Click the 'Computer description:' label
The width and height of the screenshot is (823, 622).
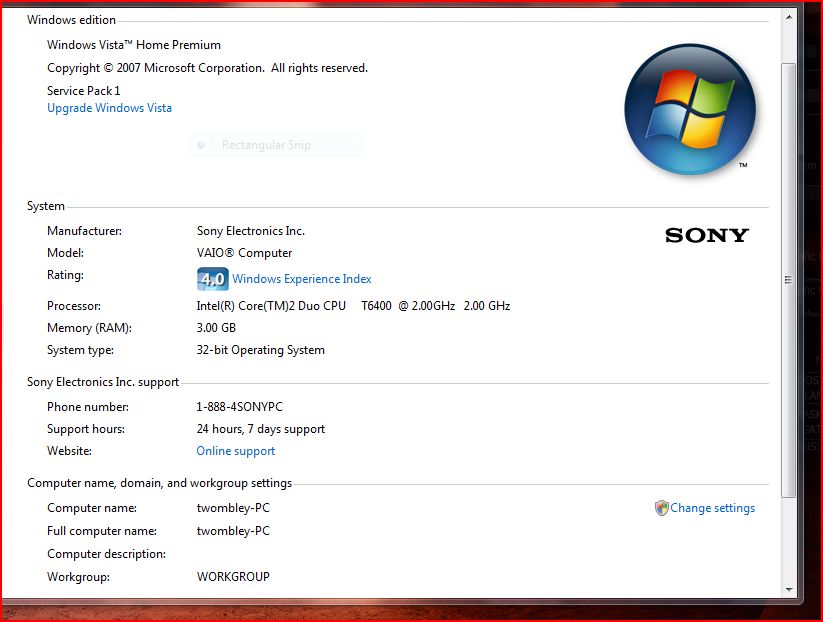[x=107, y=554]
